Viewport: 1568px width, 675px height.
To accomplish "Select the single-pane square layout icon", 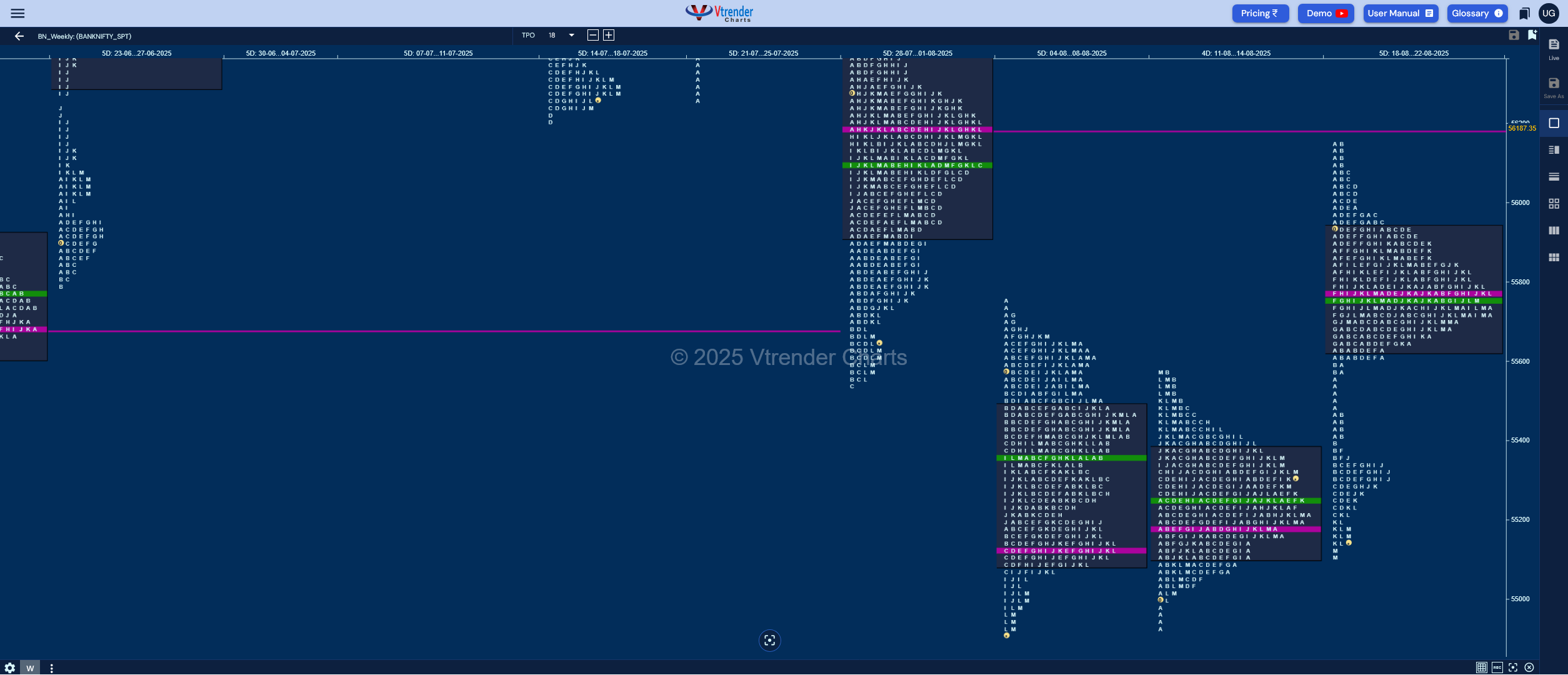I will 1554,123.
